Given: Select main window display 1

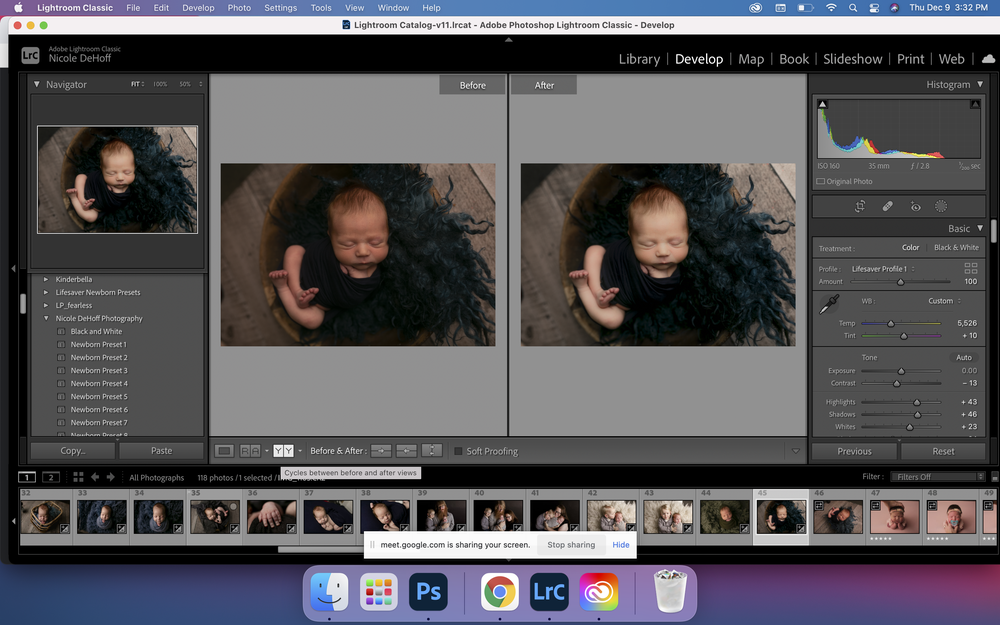Looking at the screenshot, I should tap(27, 477).
